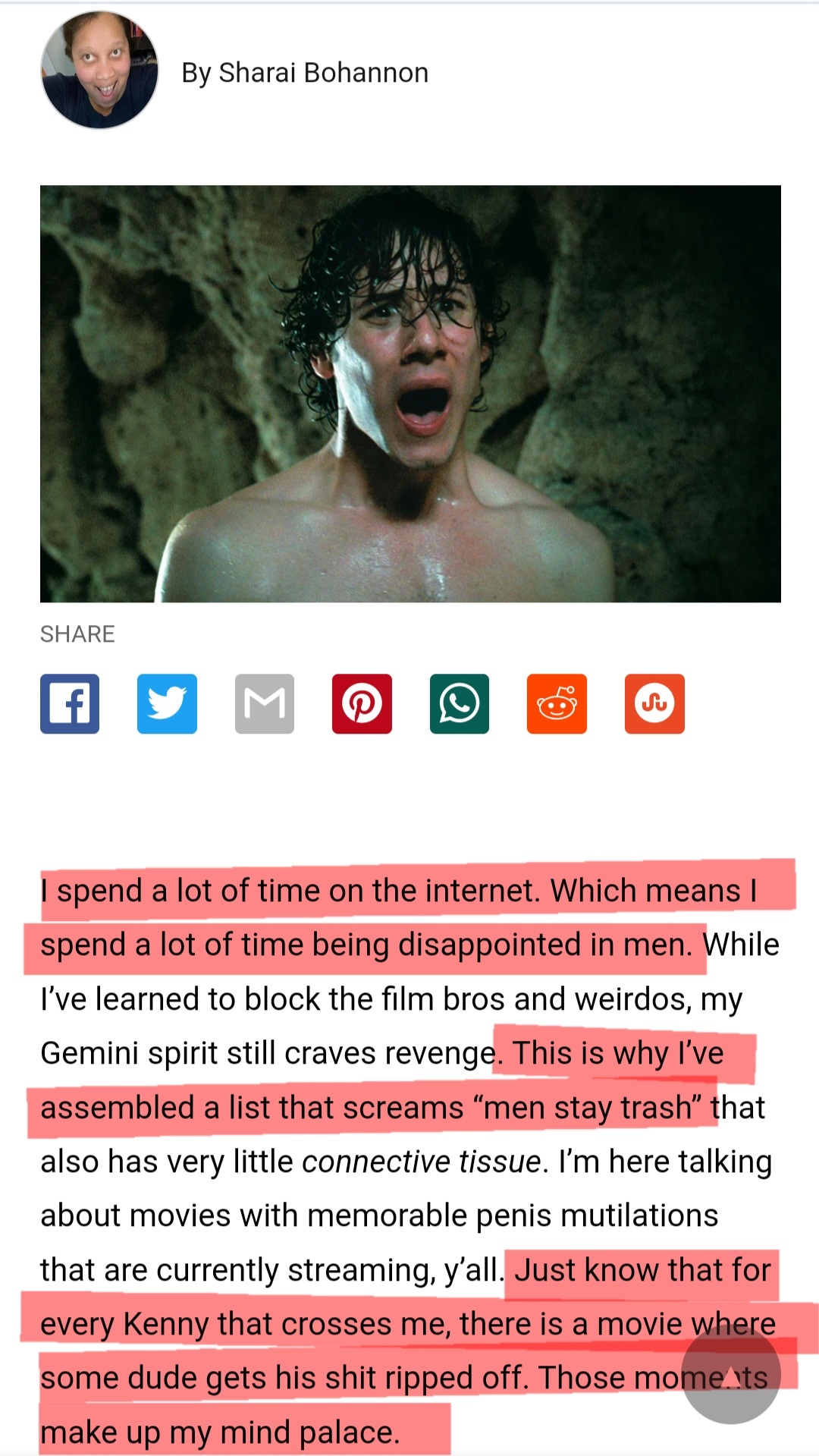
Task: Share the article through WhatsApp
Action: click(x=460, y=703)
